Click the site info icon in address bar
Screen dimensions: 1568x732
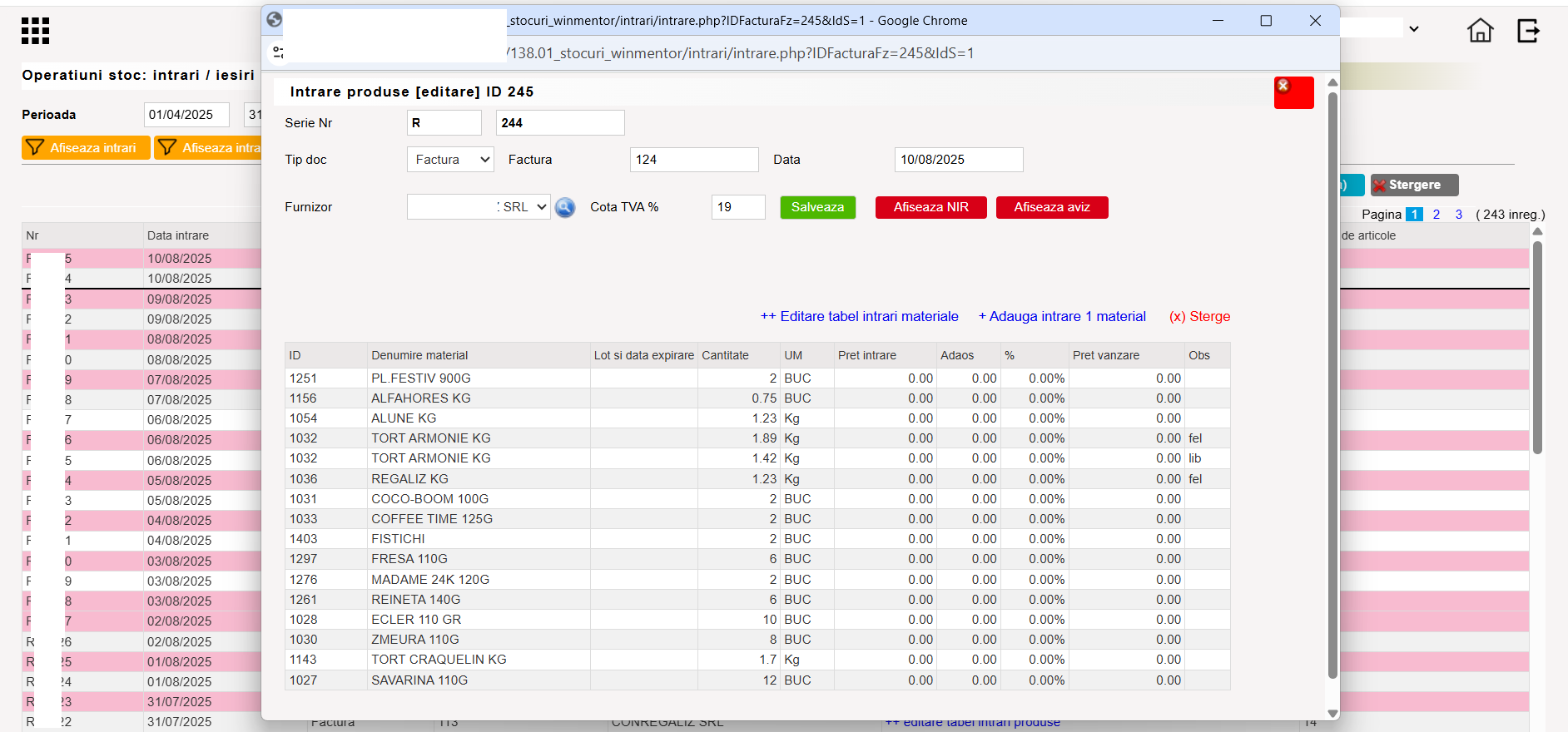click(278, 53)
